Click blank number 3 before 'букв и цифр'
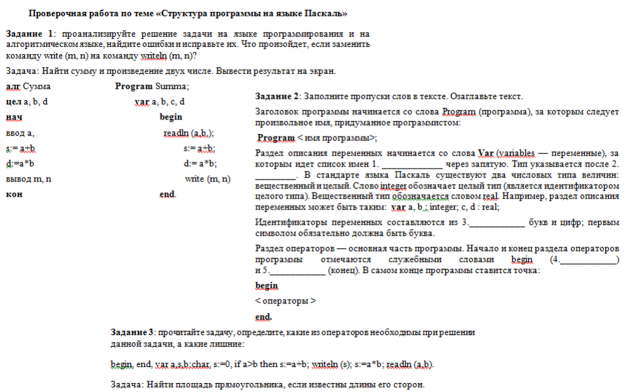The height and width of the screenshot is (392, 626). point(497,222)
